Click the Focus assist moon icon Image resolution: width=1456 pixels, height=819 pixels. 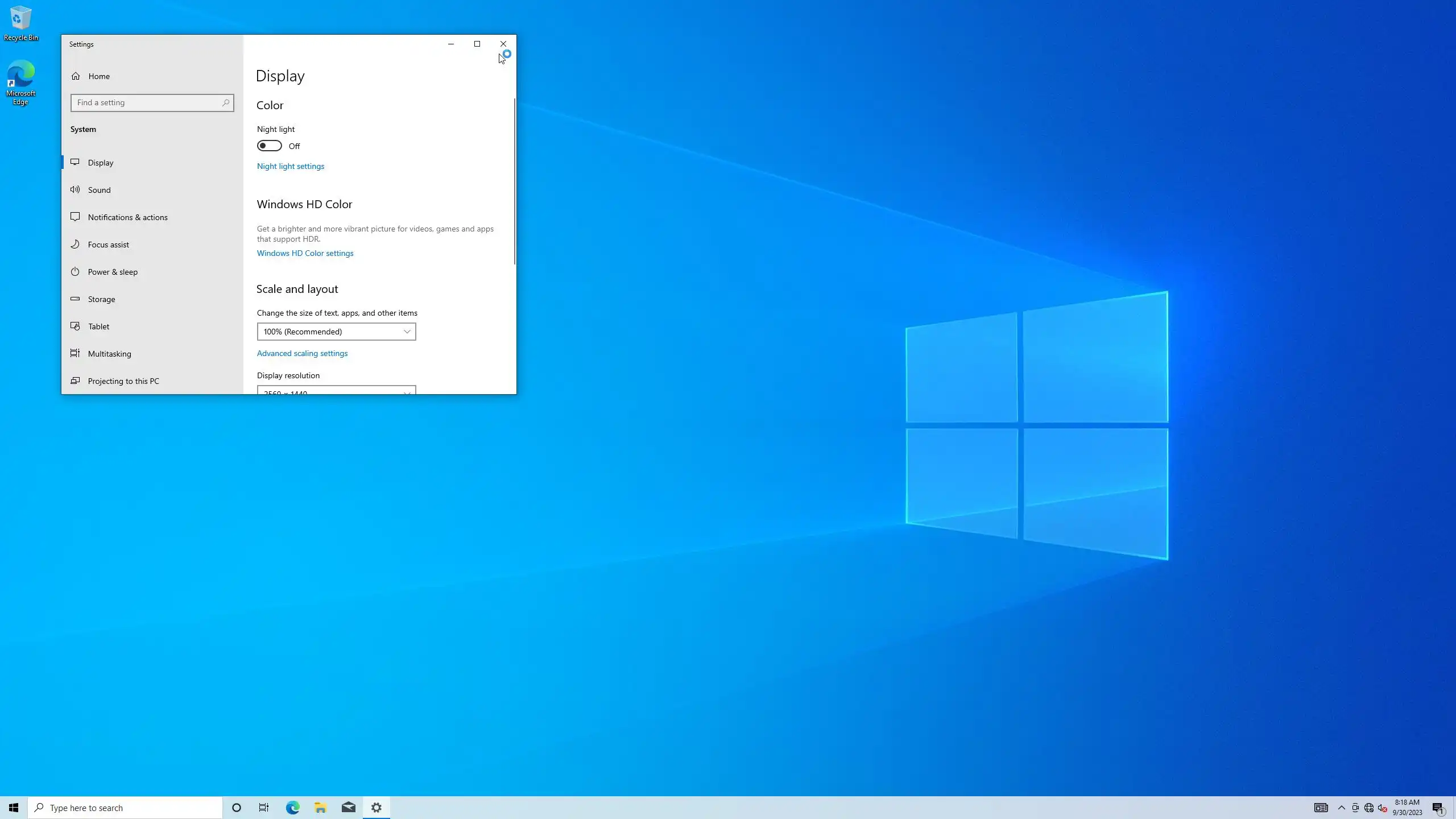[75, 245]
